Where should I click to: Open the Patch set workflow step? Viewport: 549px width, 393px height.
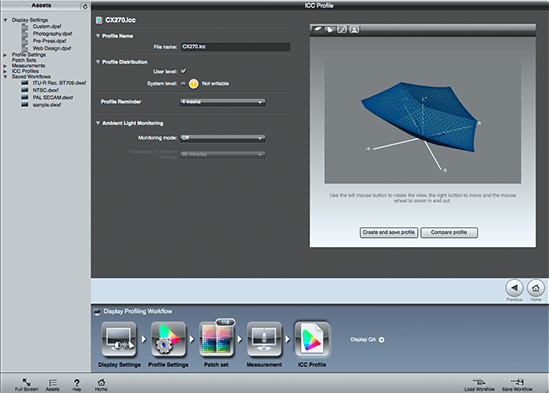(x=216, y=339)
